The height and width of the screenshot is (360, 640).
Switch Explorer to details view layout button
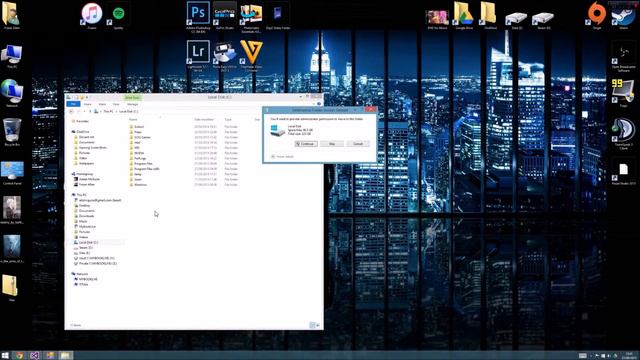click(x=312, y=325)
